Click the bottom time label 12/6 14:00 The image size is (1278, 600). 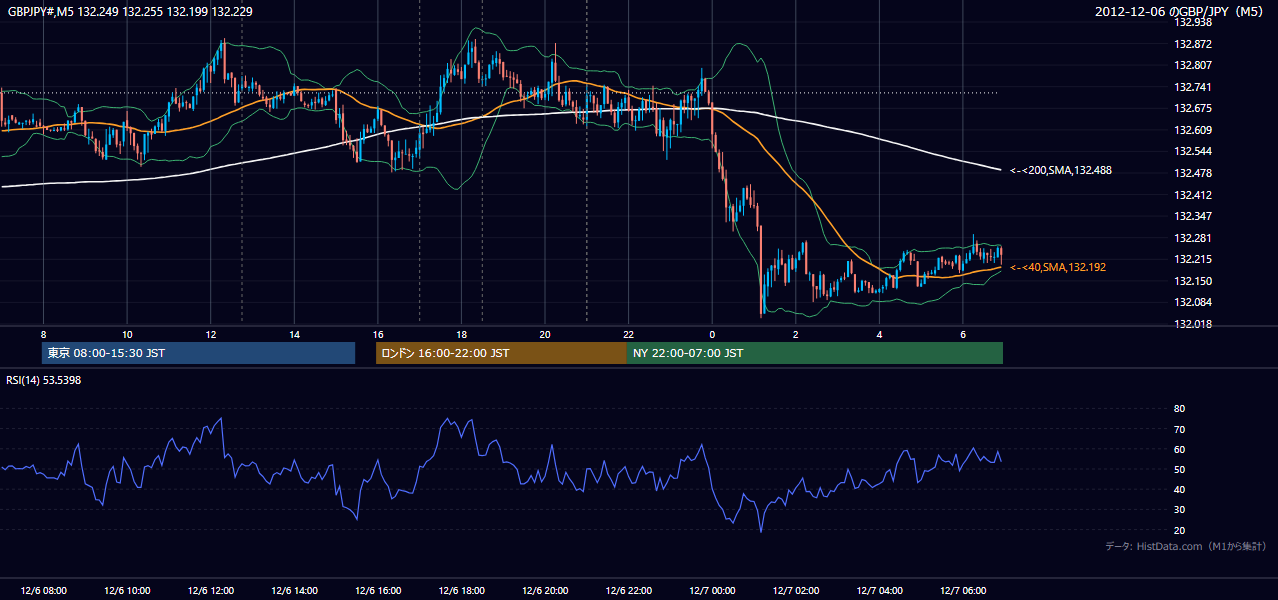(294, 591)
